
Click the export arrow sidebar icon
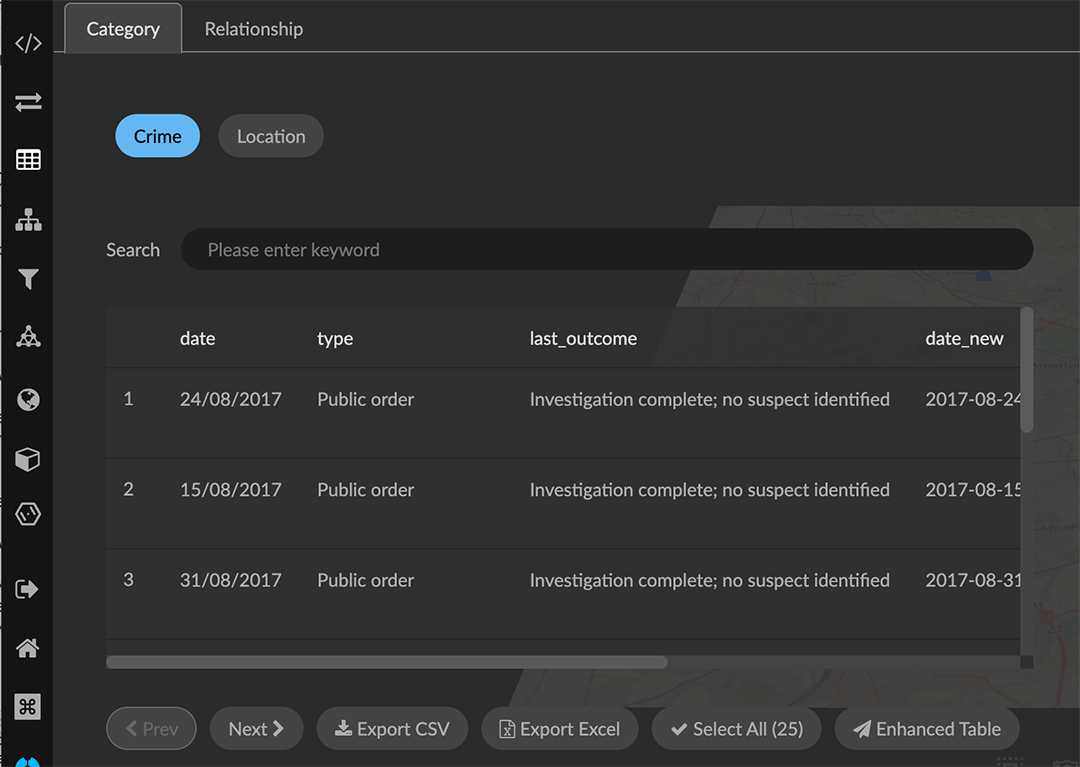point(28,589)
